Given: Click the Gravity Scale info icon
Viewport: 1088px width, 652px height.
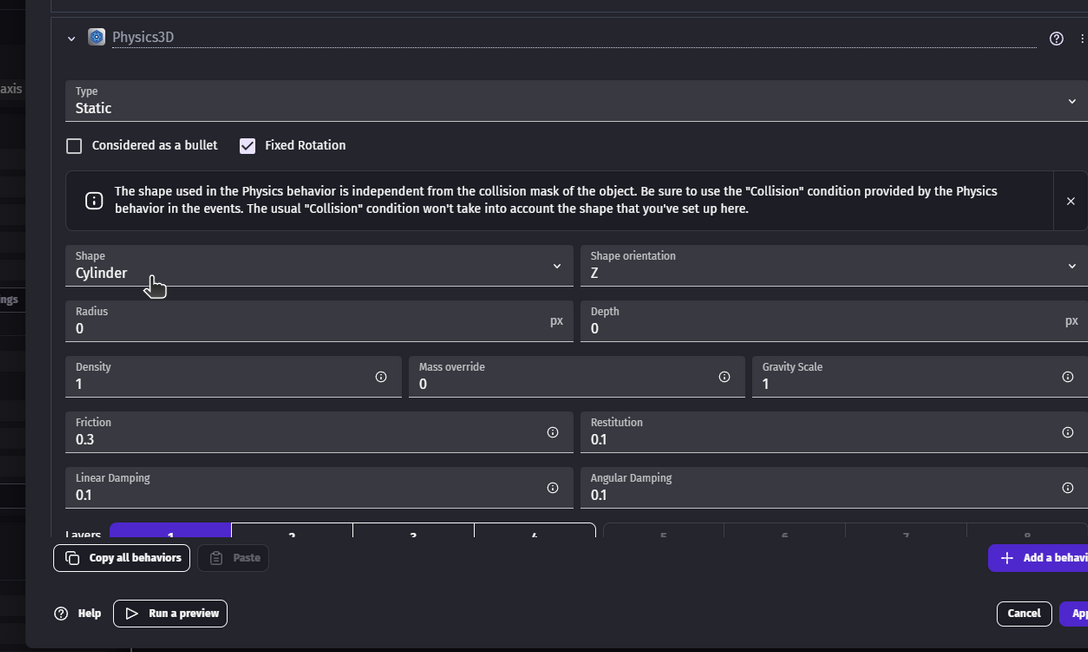Looking at the screenshot, I should click(x=1067, y=377).
